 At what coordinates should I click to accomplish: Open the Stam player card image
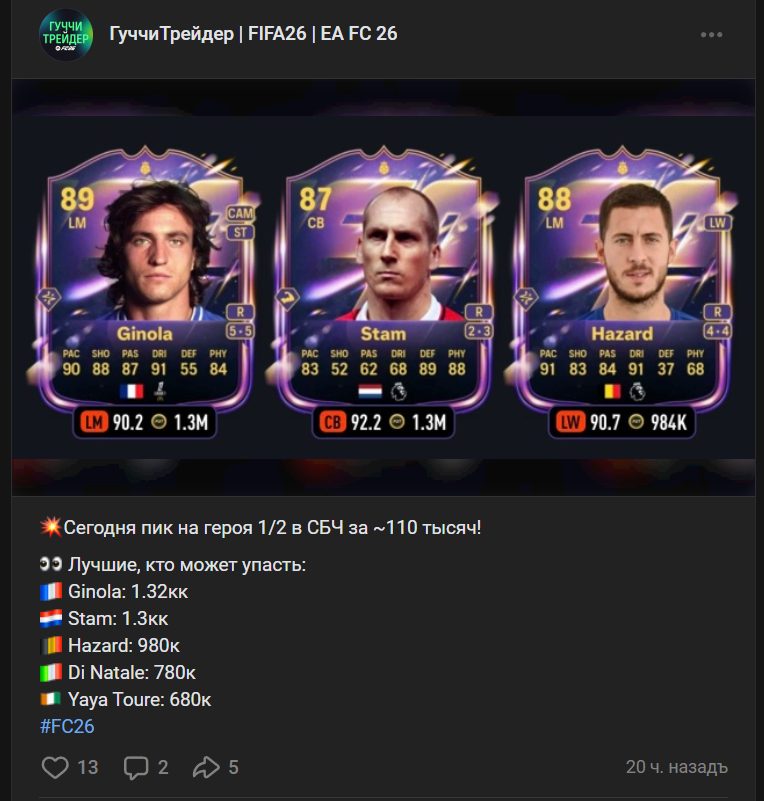[384, 291]
